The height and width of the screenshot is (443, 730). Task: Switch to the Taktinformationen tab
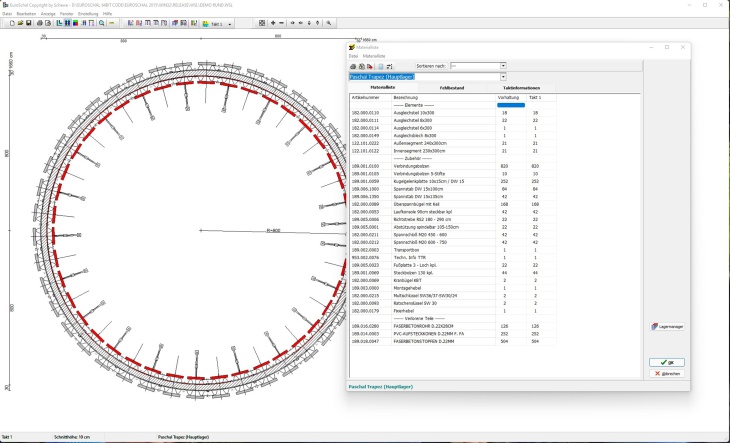click(x=521, y=88)
